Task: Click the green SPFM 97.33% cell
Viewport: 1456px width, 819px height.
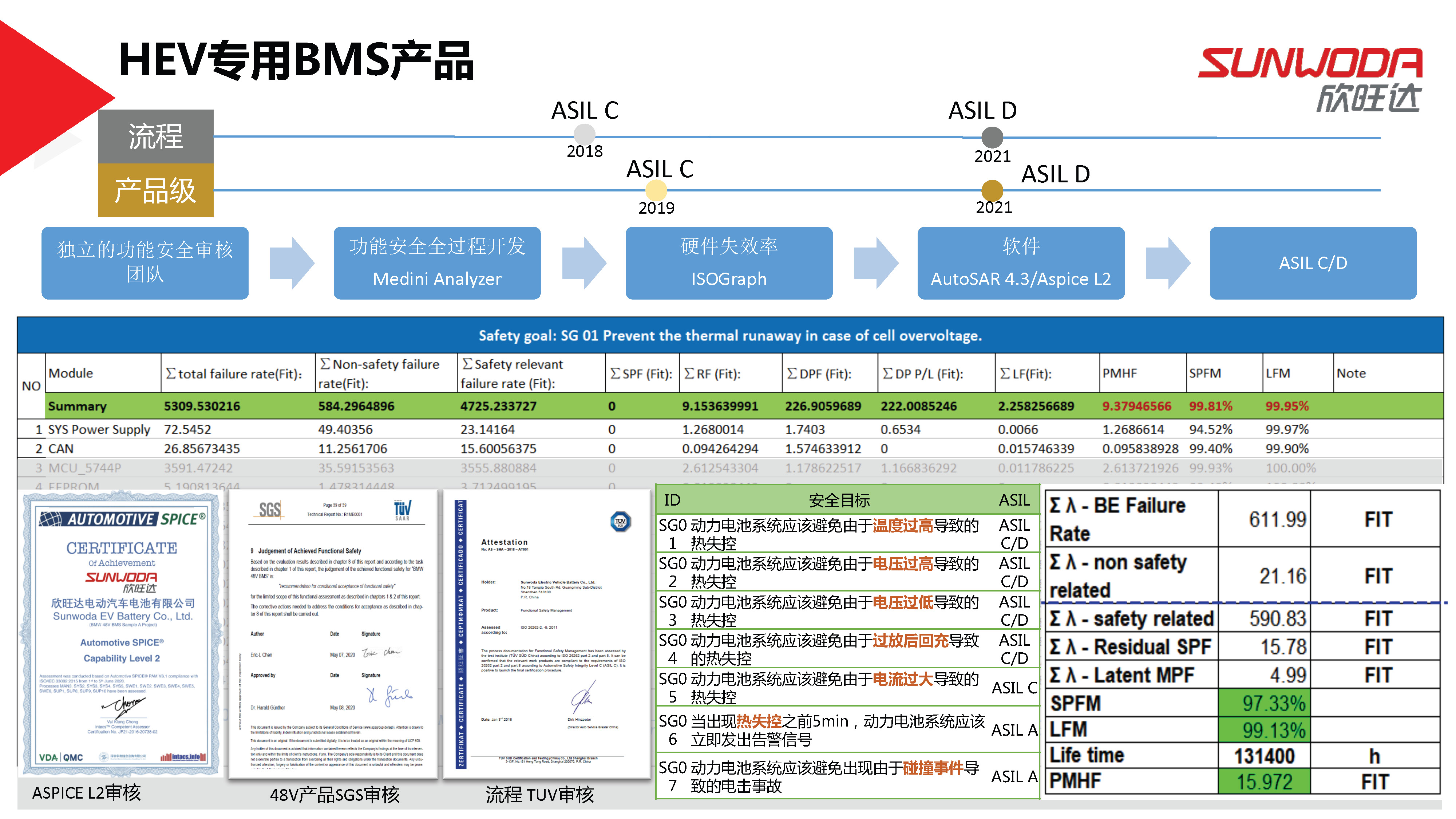Action: (1264, 703)
